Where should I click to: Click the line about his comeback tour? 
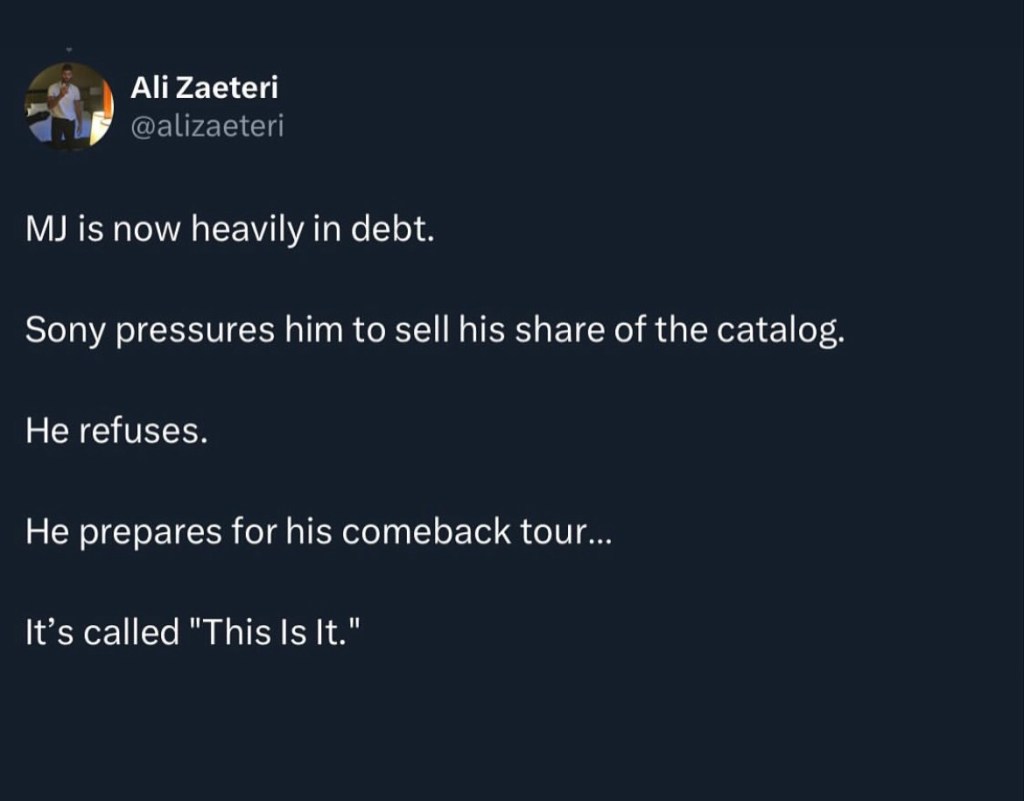click(x=317, y=533)
